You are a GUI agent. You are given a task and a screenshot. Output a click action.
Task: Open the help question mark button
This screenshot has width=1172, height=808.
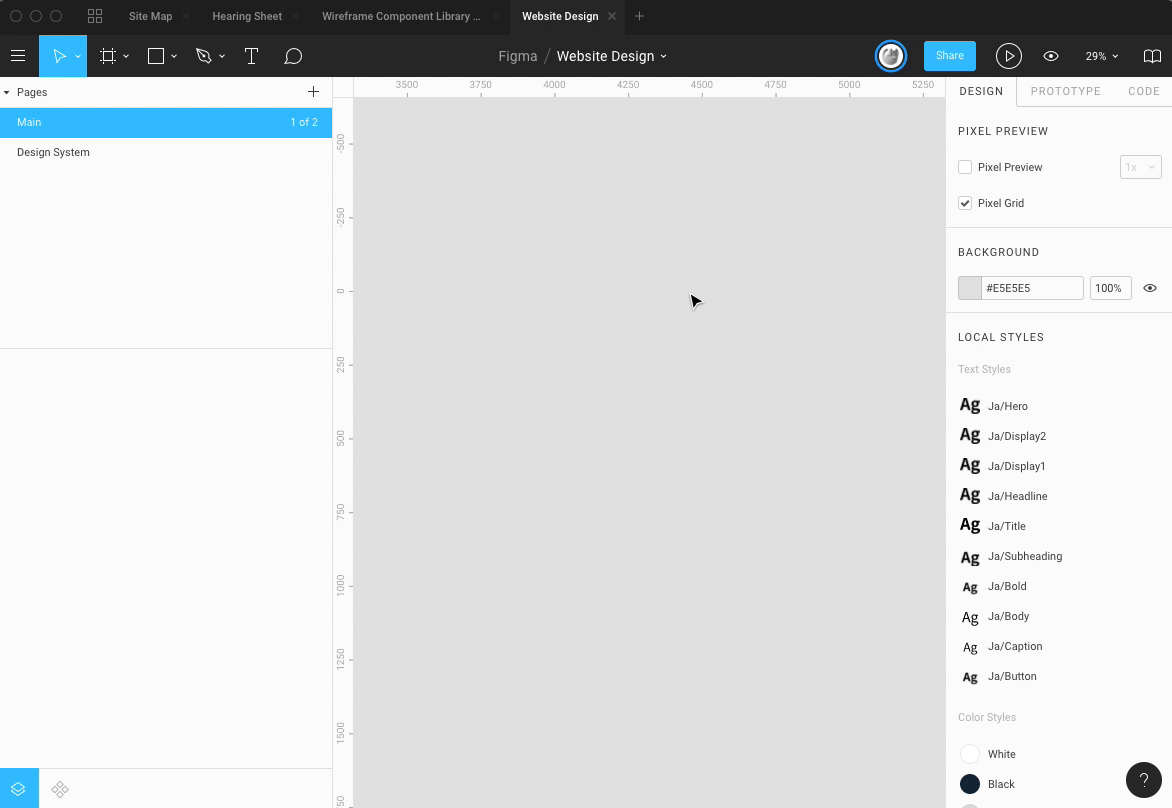tap(1144, 780)
